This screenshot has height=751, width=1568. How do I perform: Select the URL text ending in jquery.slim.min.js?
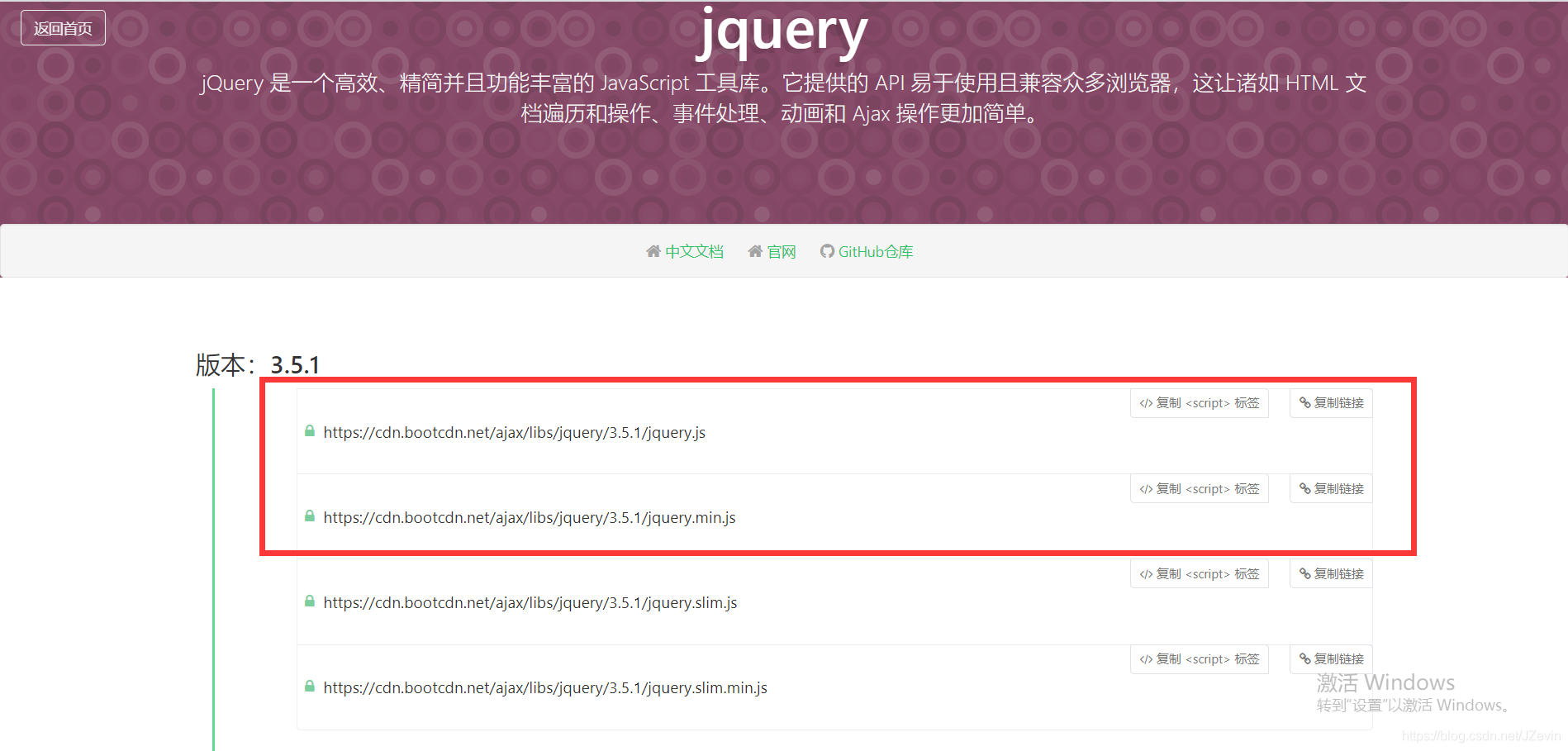point(545,688)
